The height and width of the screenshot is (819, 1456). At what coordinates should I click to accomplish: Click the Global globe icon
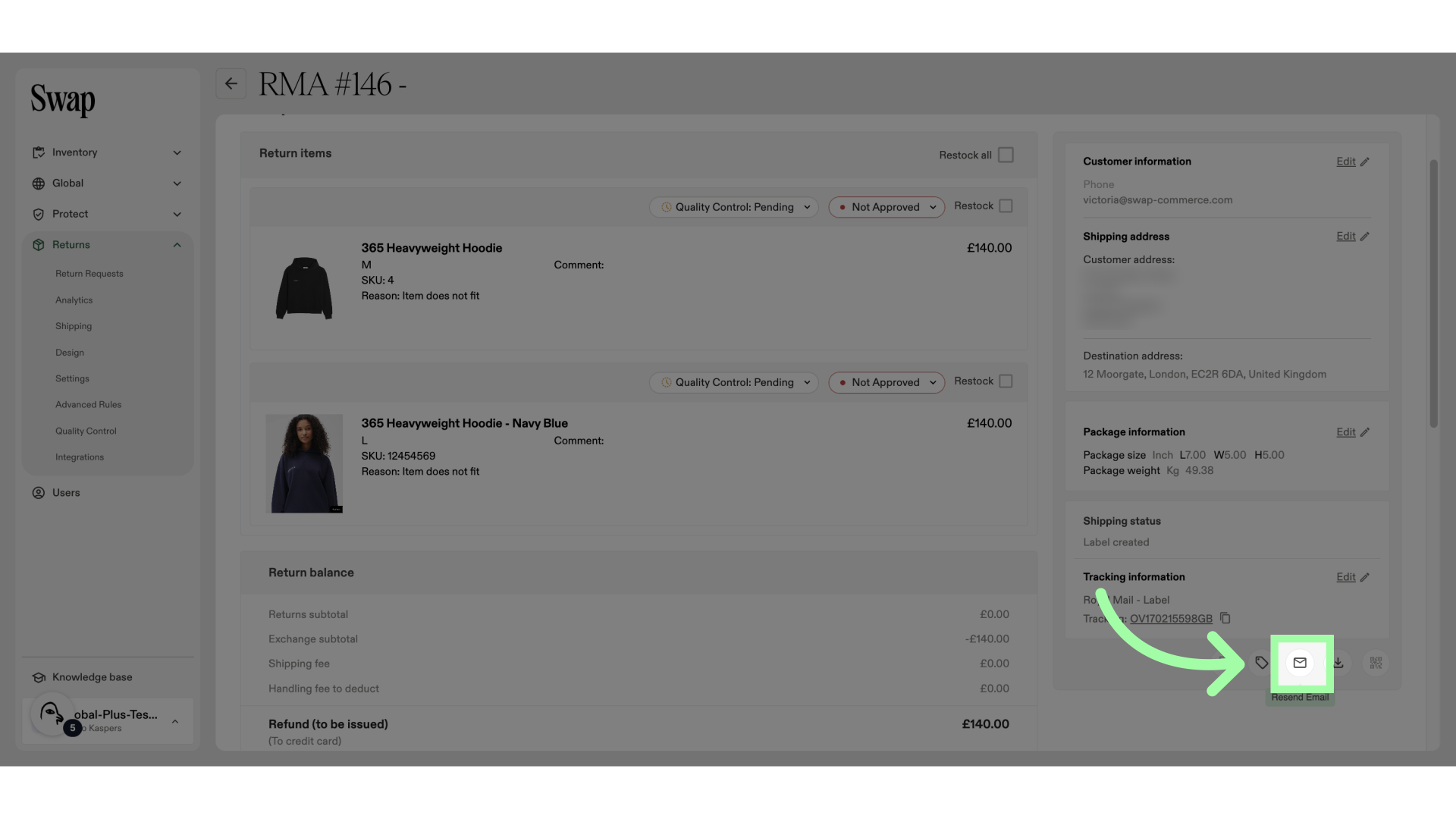(39, 184)
